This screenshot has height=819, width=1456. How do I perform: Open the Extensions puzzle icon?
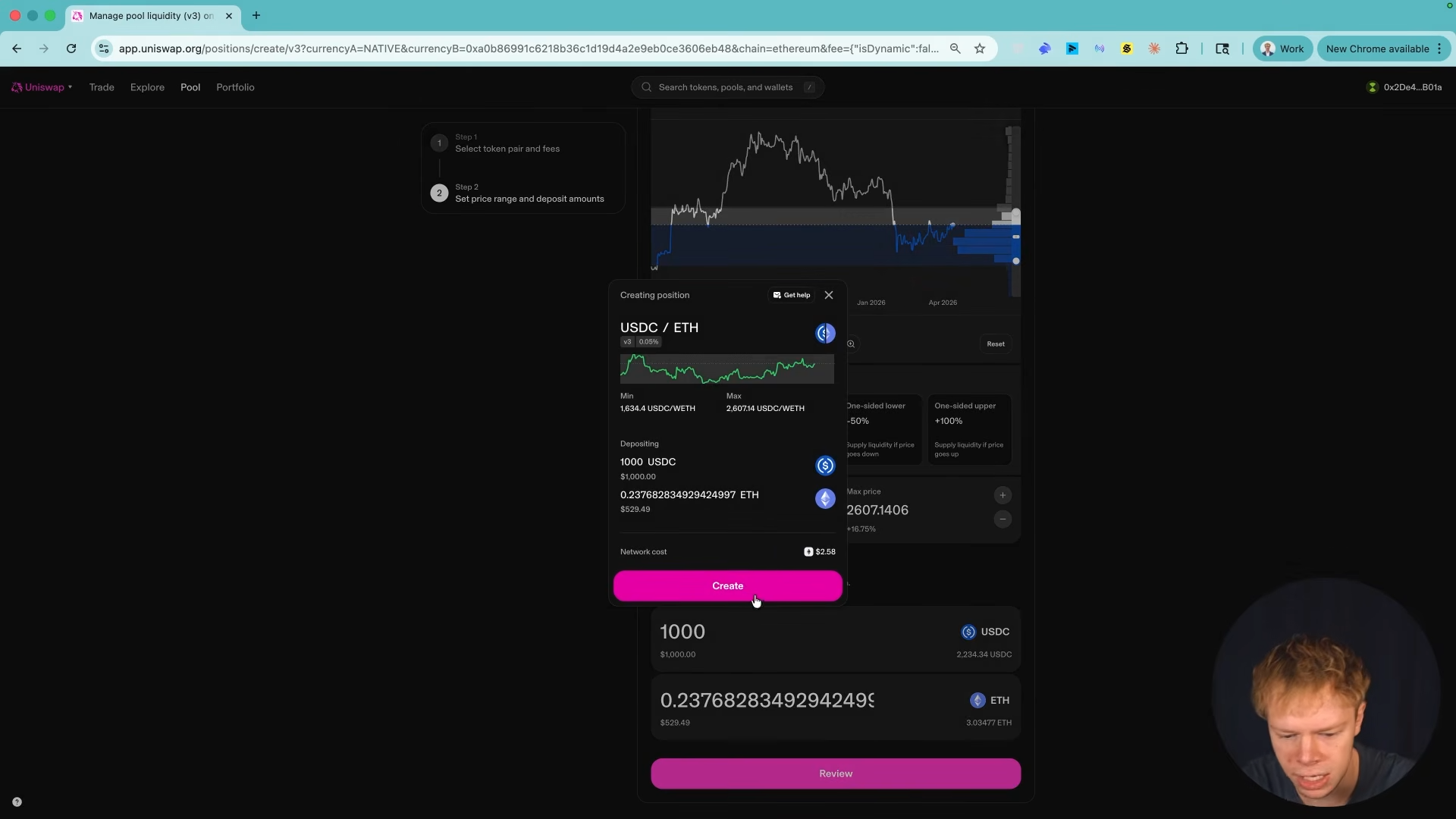click(x=1181, y=49)
